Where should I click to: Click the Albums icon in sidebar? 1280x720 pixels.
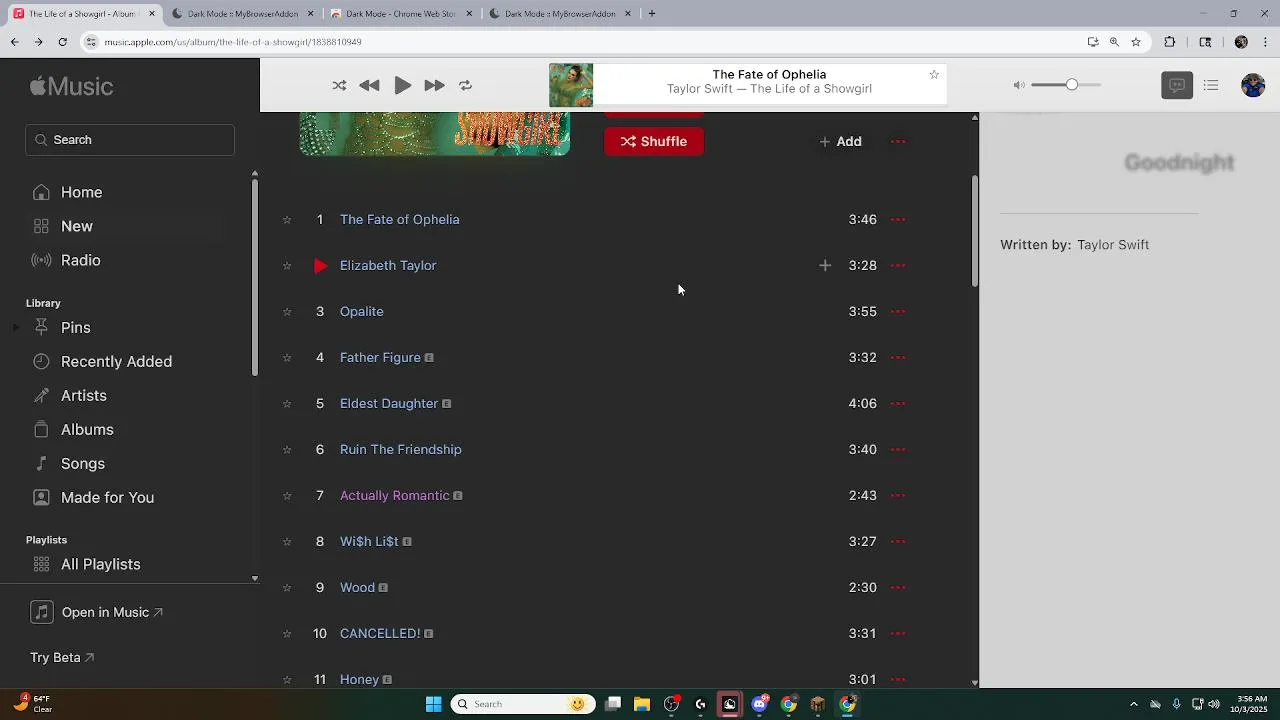(x=41, y=430)
